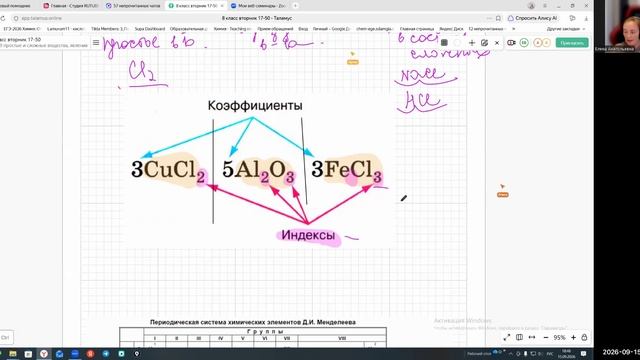Select the white circle color swatch
The image size is (640, 360).
[457, 42]
